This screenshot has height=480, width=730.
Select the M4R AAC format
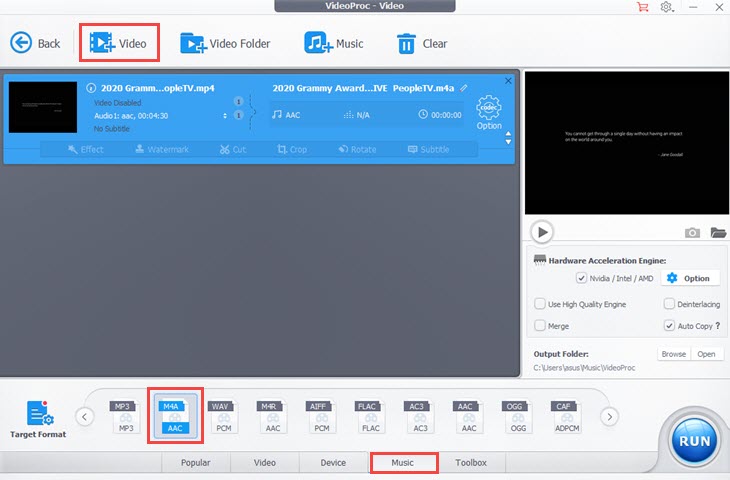272,417
